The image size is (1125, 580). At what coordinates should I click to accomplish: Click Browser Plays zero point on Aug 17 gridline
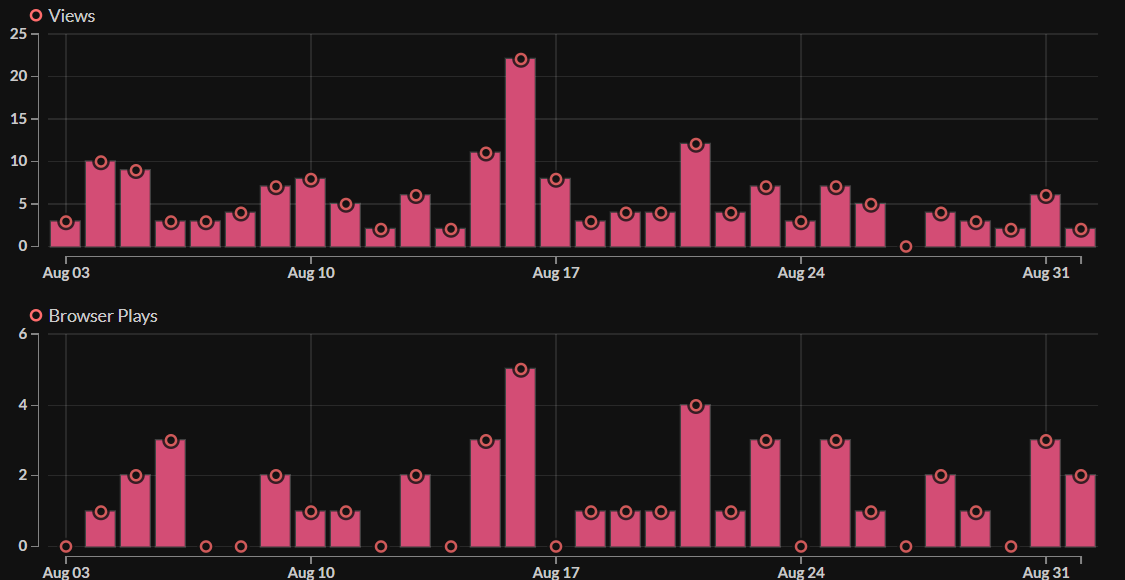(x=556, y=546)
